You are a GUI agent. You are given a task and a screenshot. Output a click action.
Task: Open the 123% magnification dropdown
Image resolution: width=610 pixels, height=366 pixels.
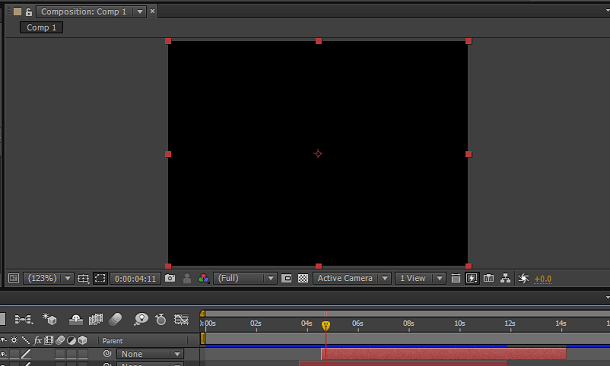tap(49, 278)
